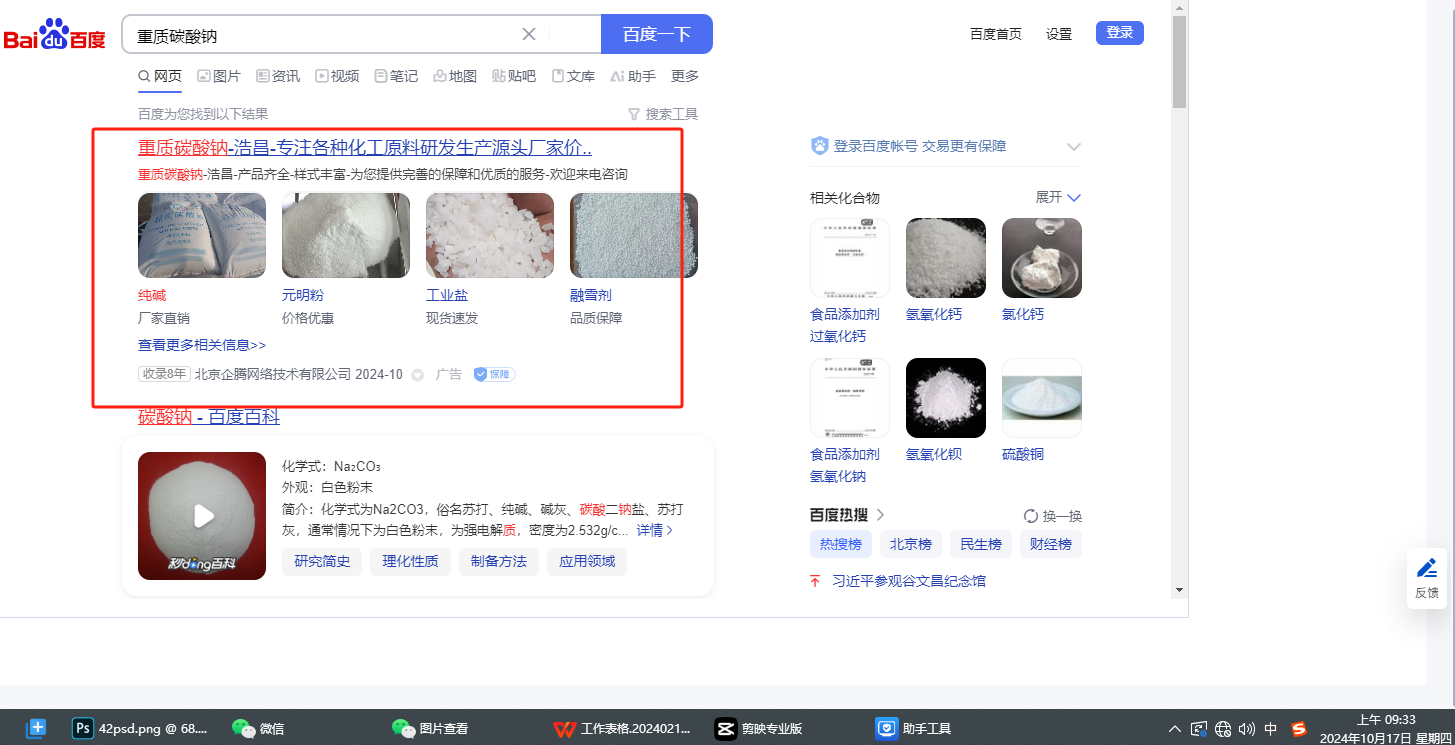Image resolution: width=1455 pixels, height=745 pixels.
Task: Click the refresh icon for 换一换
Action: click(1031, 516)
